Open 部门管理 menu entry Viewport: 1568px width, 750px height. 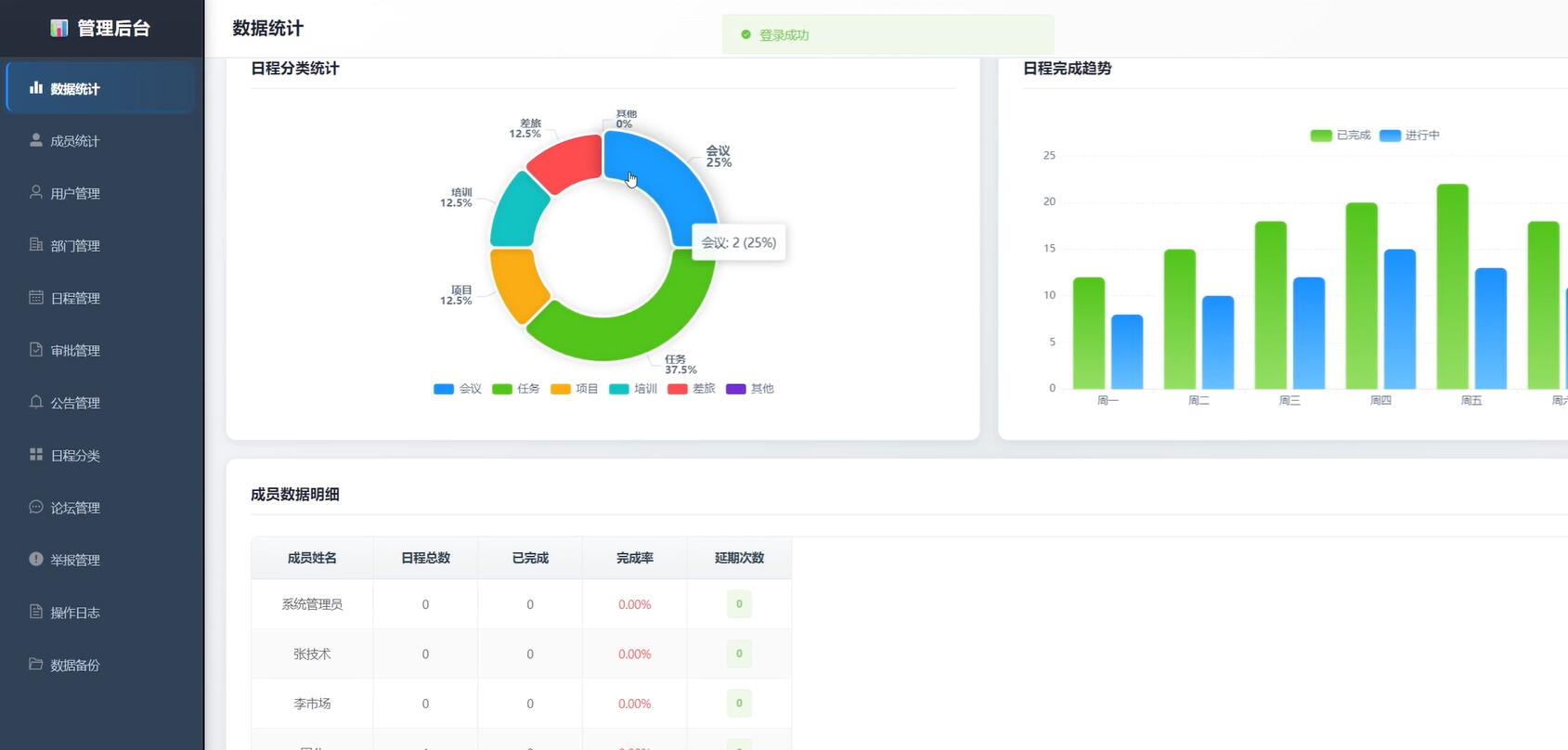[100, 245]
